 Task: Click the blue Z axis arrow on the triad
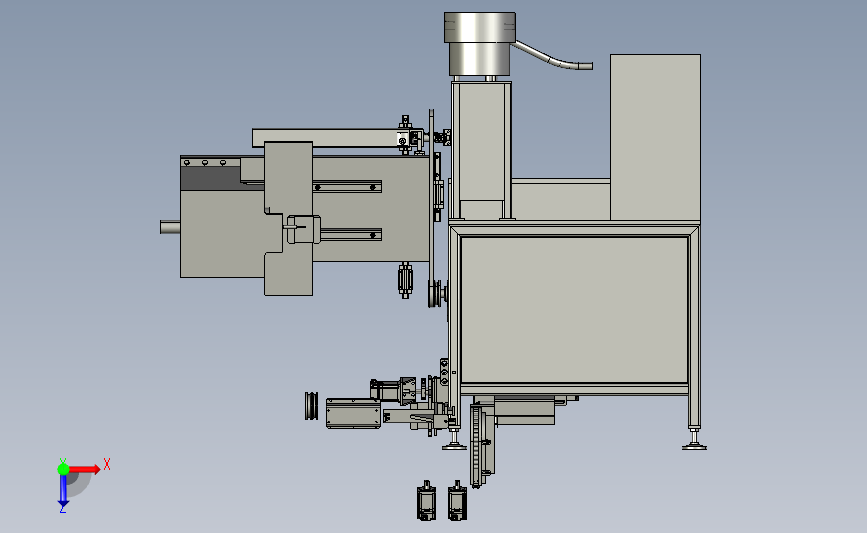(63, 490)
